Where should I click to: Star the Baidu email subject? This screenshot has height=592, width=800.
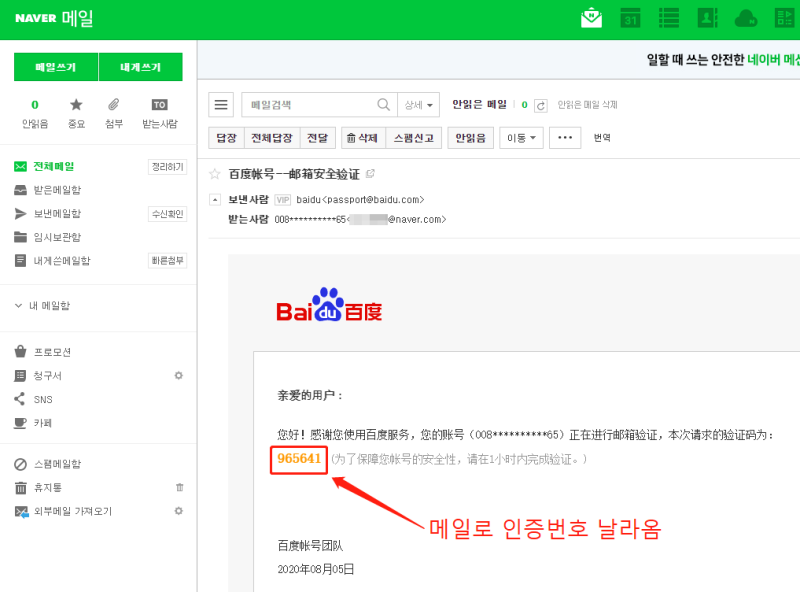point(215,174)
